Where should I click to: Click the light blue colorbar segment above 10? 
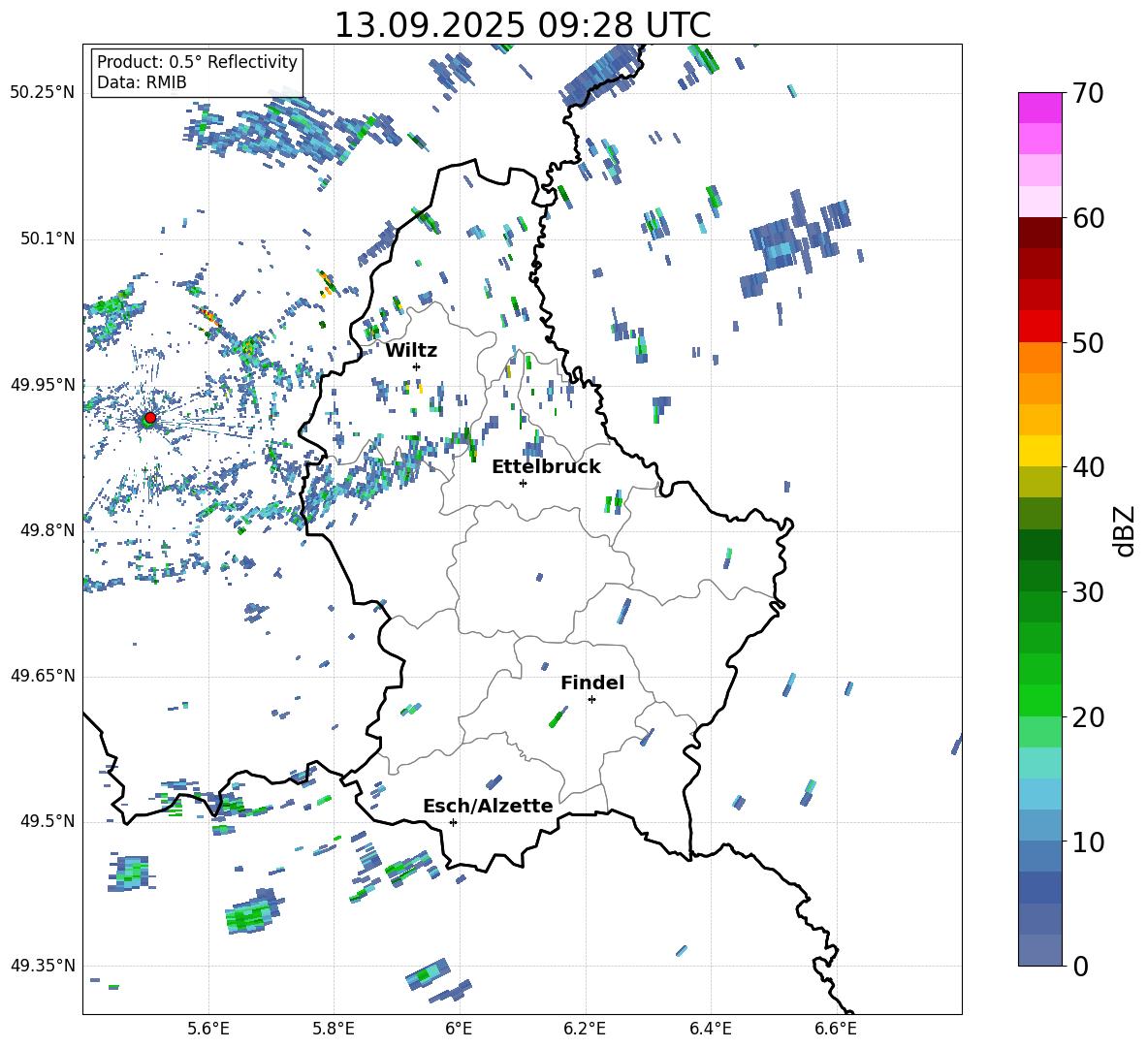[x=1039, y=825]
